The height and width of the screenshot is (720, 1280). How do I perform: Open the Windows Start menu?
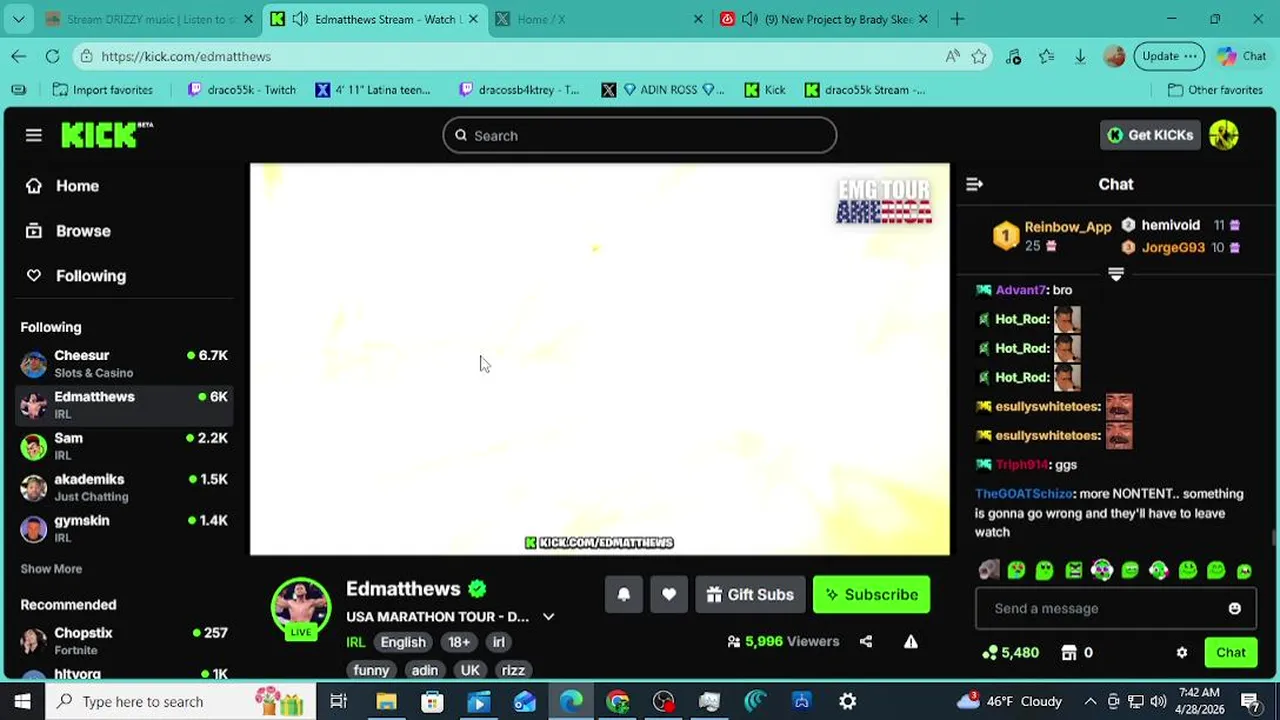(22, 701)
